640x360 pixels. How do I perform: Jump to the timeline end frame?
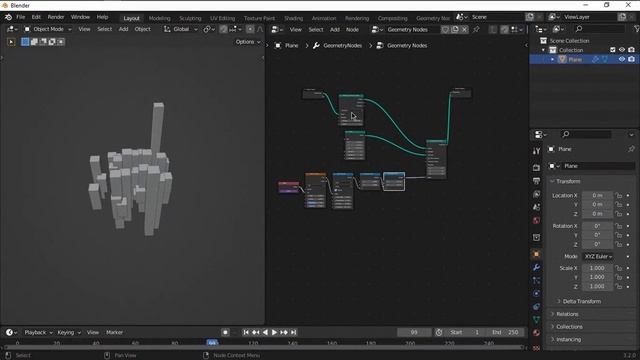[293, 332]
